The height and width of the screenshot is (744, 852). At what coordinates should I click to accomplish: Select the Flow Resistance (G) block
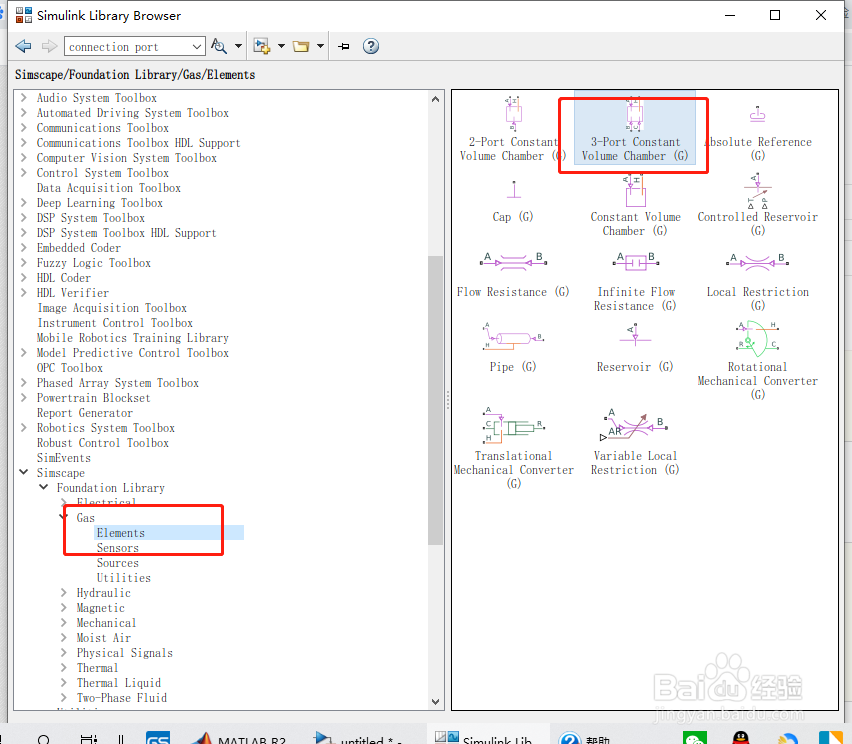[513, 276]
